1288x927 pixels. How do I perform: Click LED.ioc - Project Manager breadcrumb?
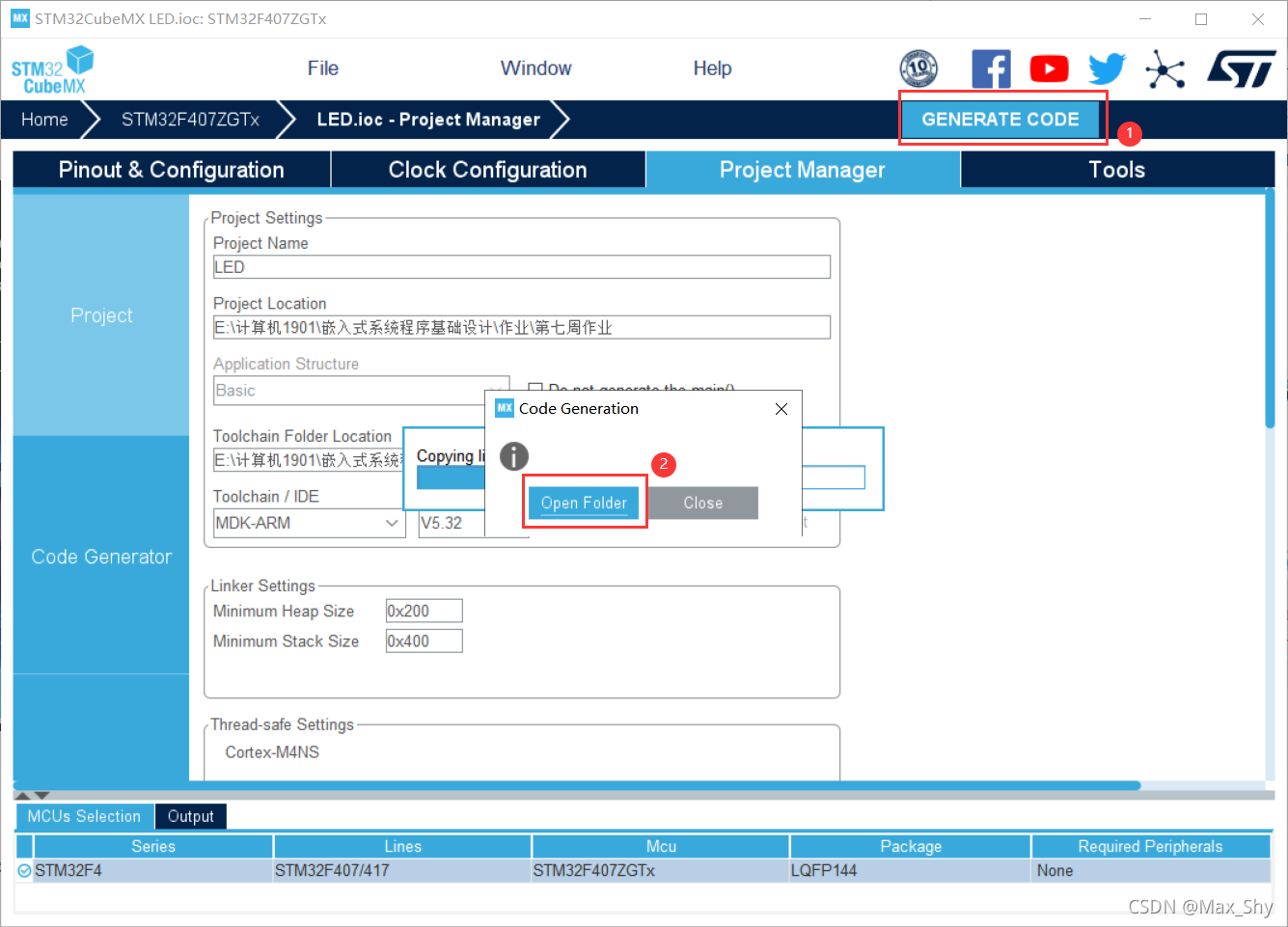coord(428,120)
